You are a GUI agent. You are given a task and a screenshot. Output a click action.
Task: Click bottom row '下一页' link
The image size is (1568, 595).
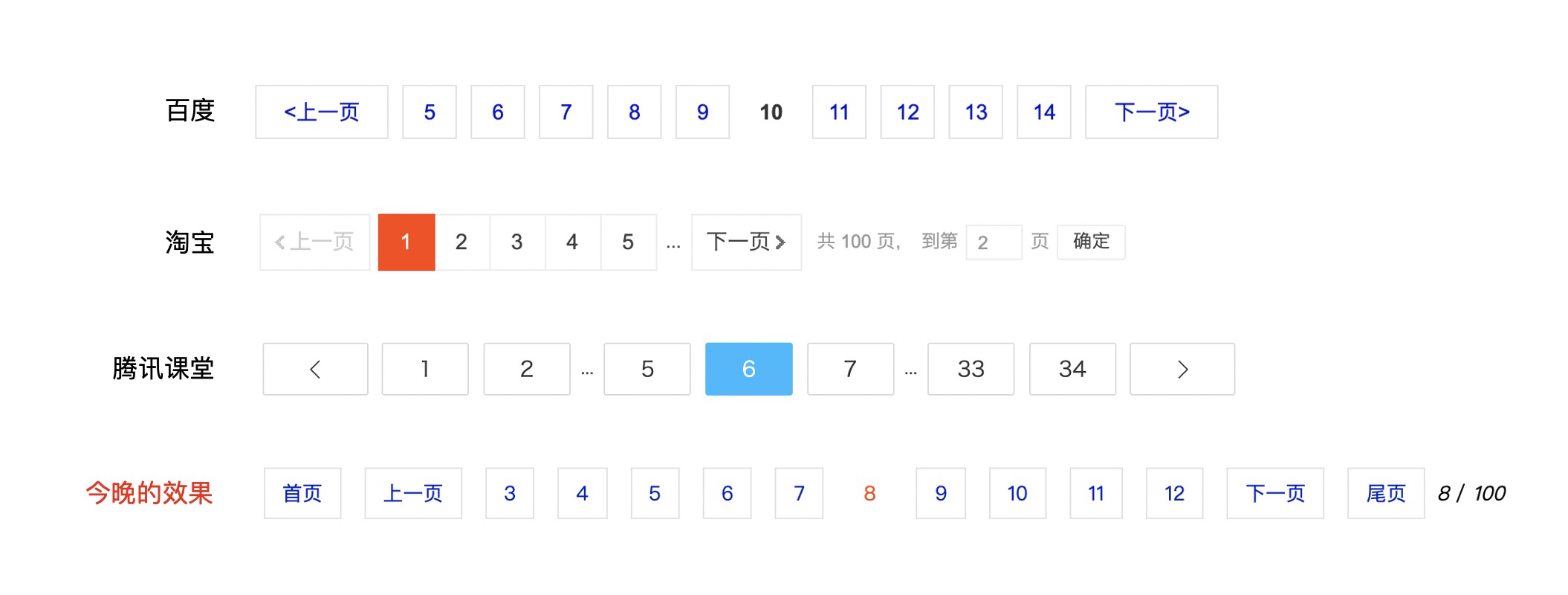(x=1275, y=493)
